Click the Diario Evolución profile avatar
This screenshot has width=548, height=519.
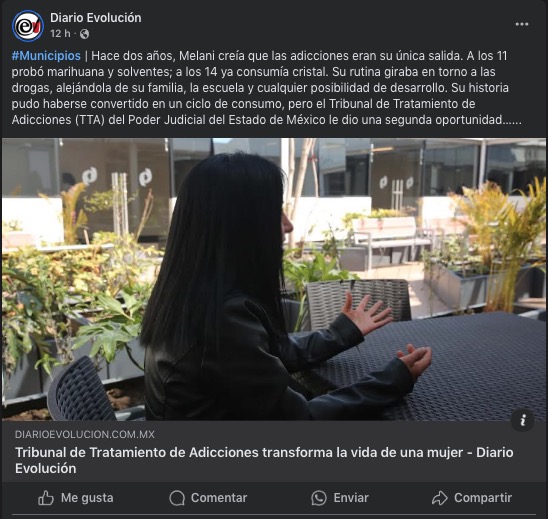[28, 26]
